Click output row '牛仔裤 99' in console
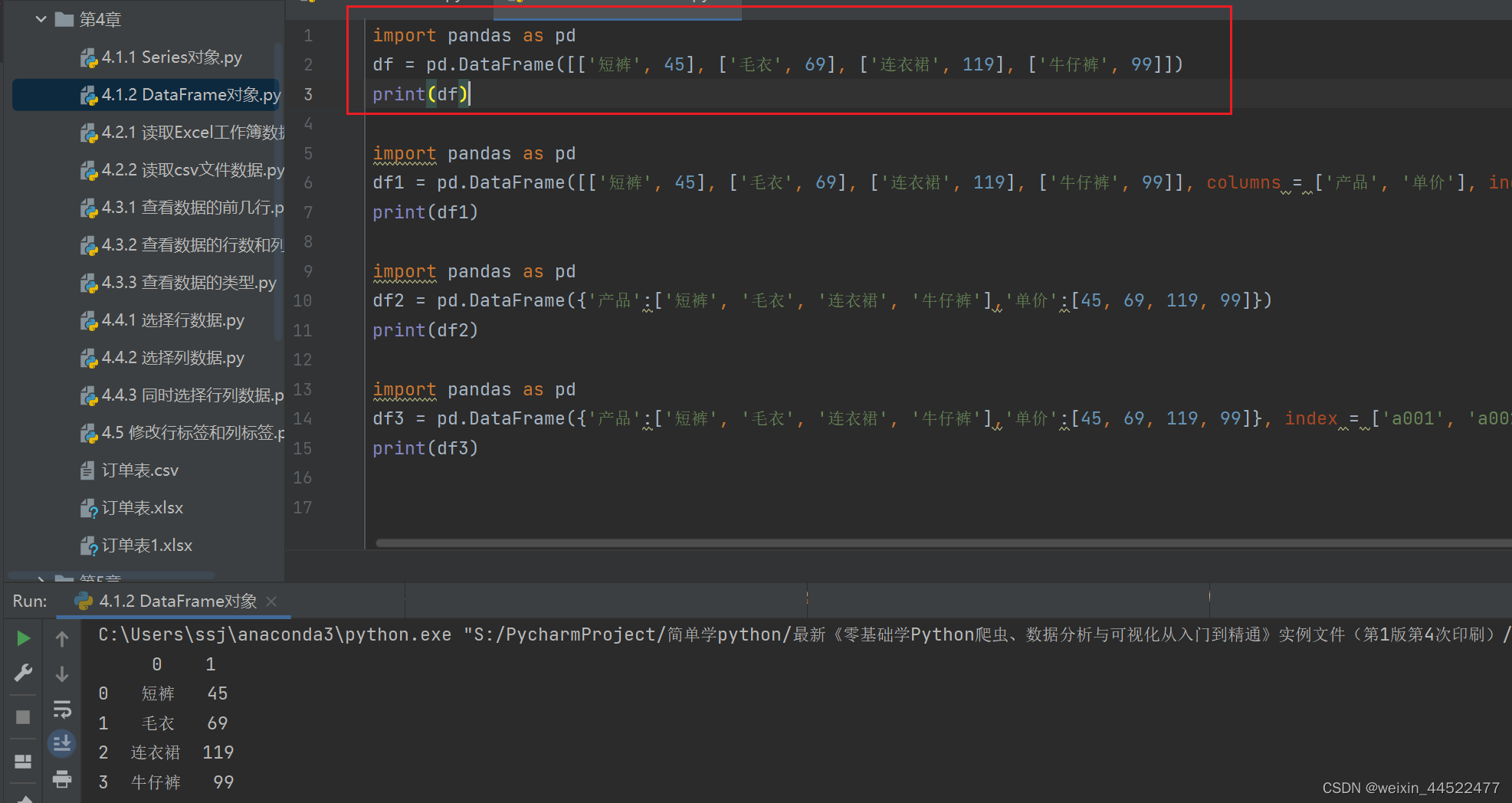 (x=166, y=782)
